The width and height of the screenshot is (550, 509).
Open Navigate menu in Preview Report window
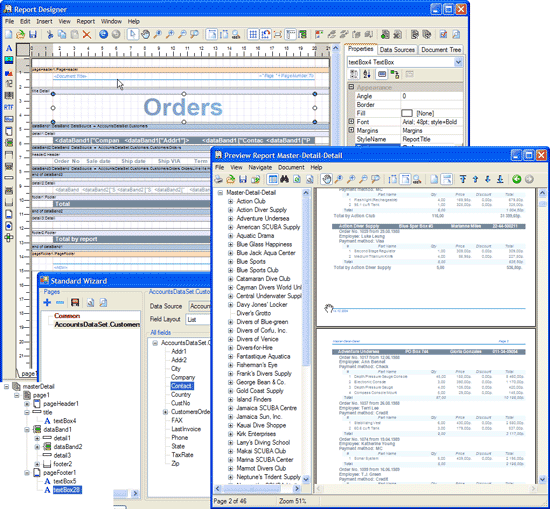tap(260, 167)
